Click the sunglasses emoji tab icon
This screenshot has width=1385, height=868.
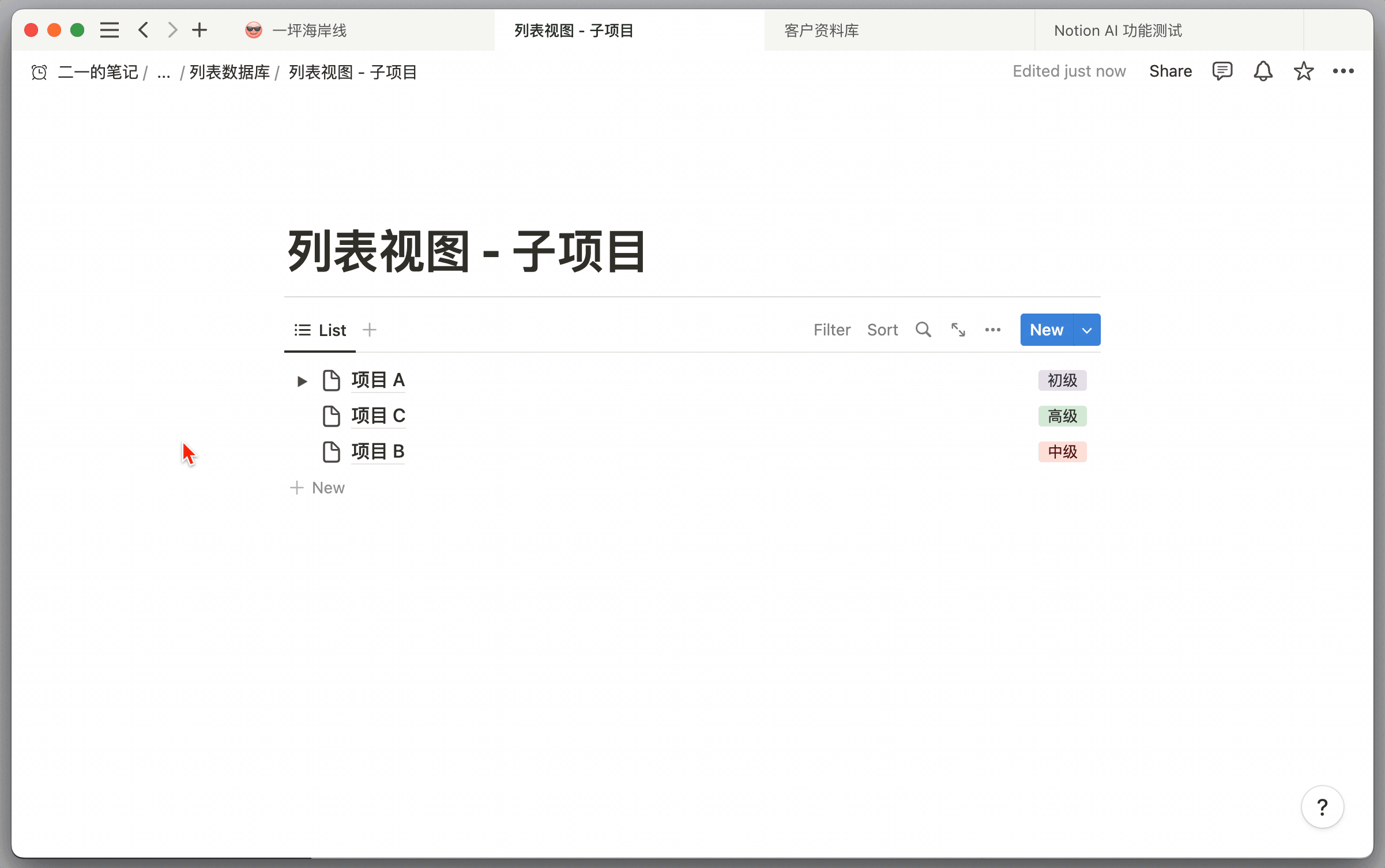(x=254, y=30)
